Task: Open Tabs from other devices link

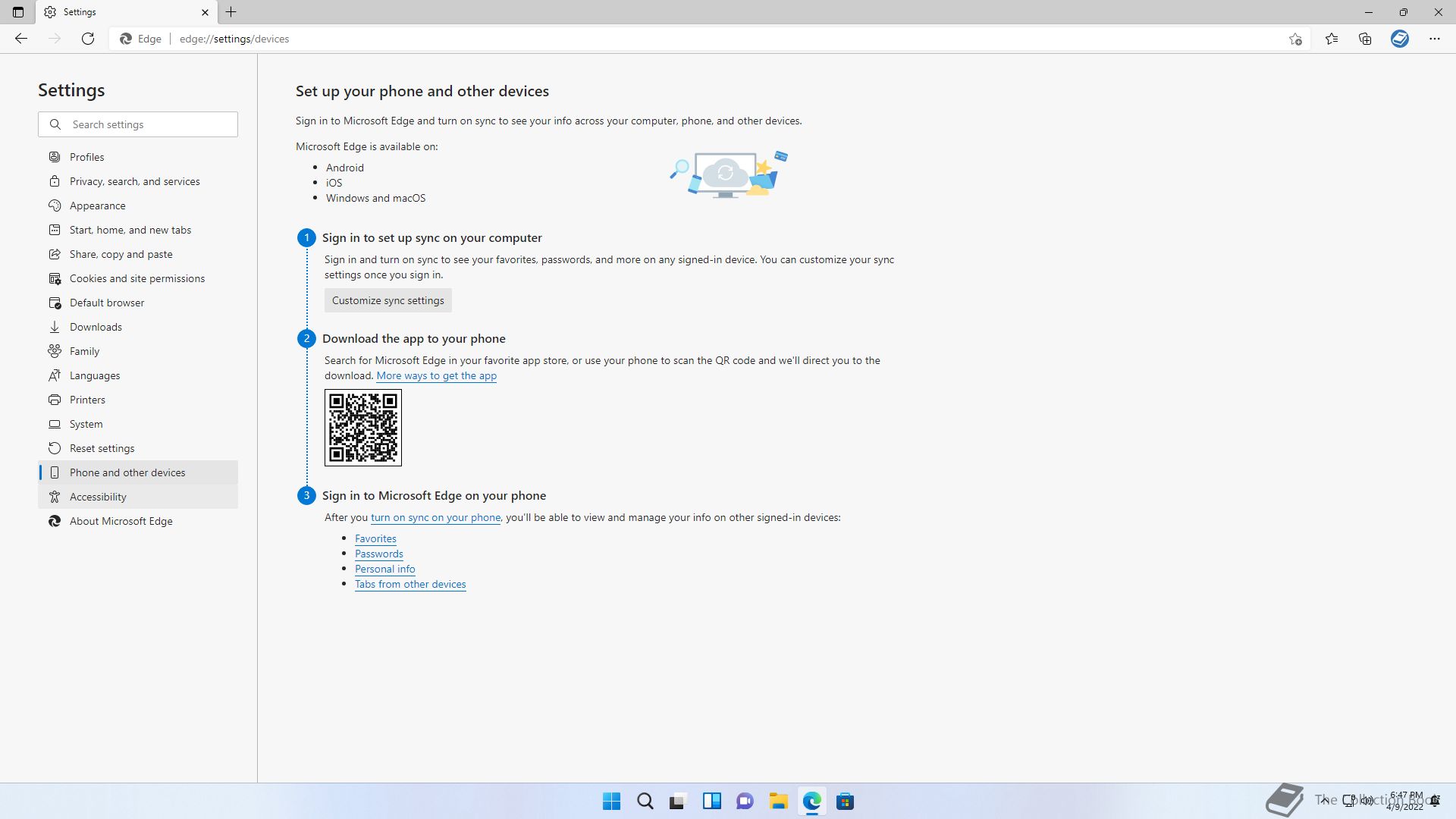Action: point(410,584)
